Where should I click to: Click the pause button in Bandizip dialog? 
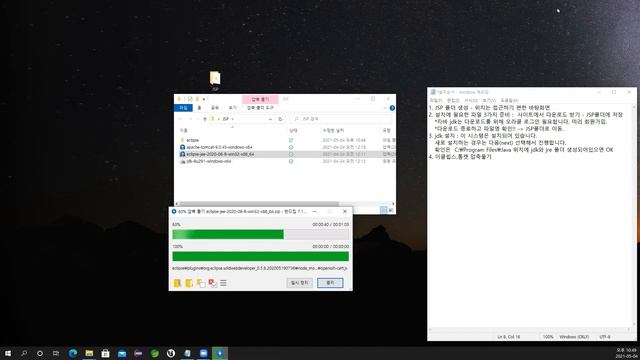click(x=300, y=282)
